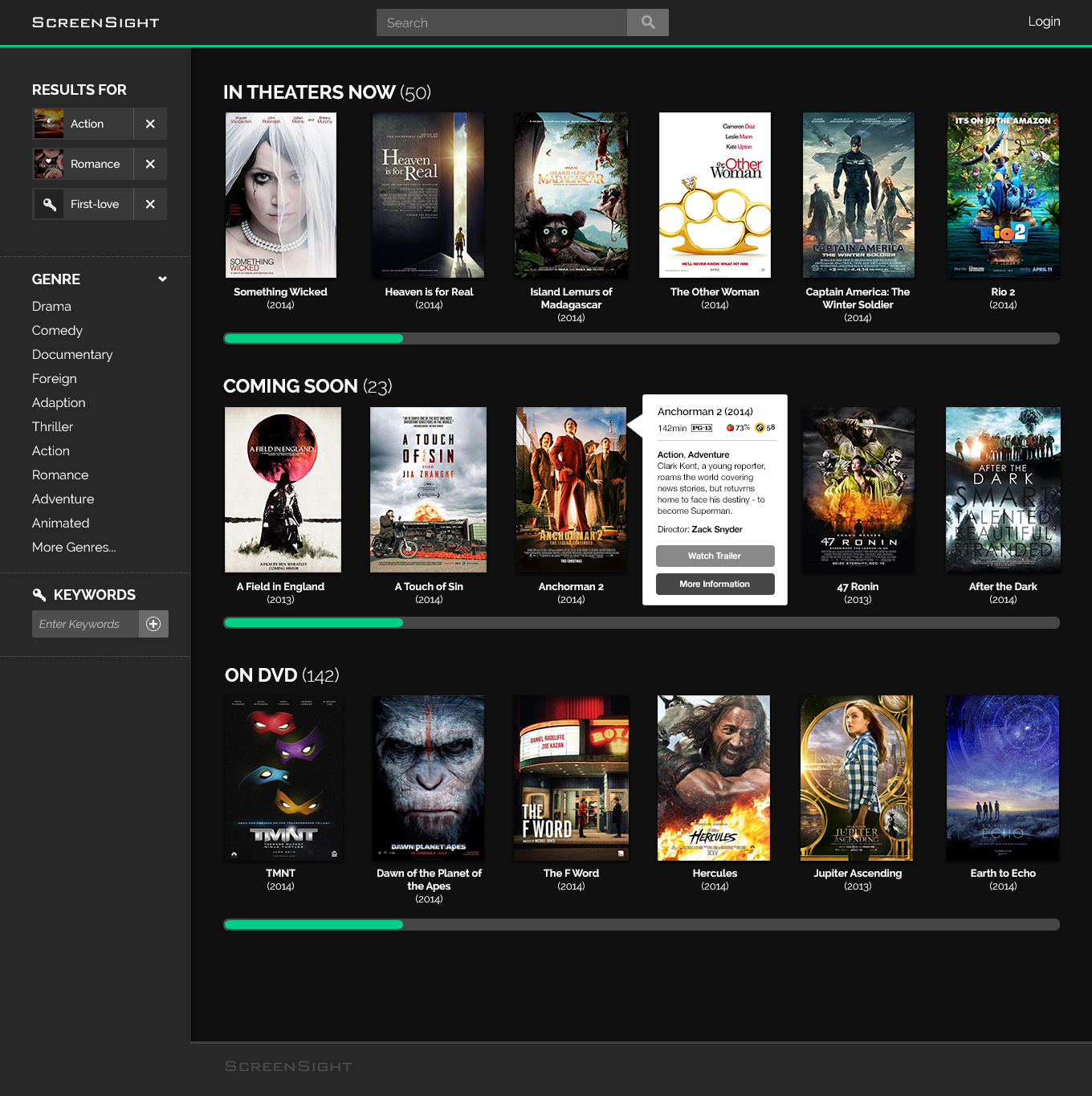Click the Coming Soon scroll bar
The width and height of the screenshot is (1092, 1096).
pyautogui.click(x=642, y=623)
